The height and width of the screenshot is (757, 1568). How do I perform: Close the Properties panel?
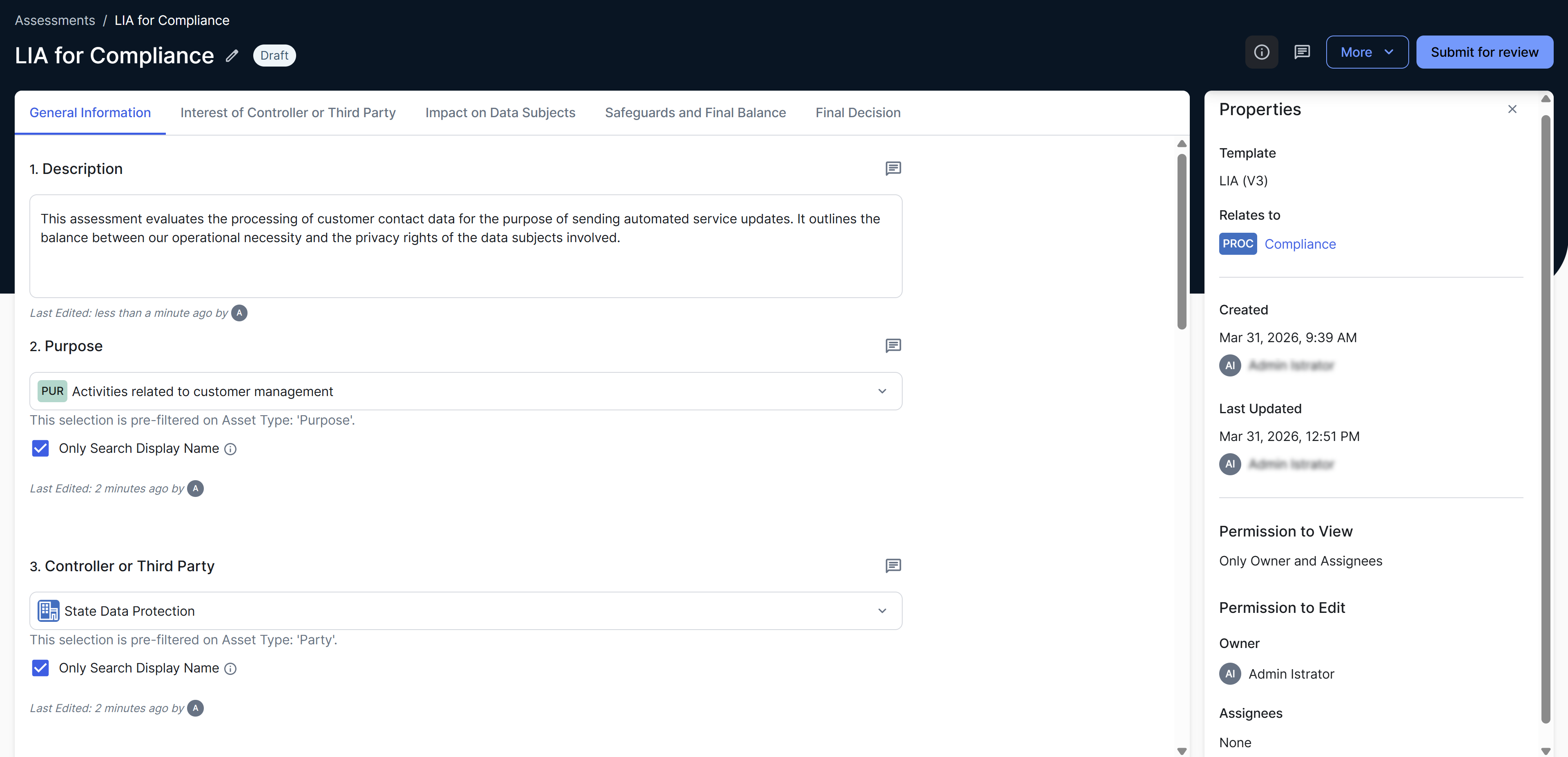(1512, 109)
